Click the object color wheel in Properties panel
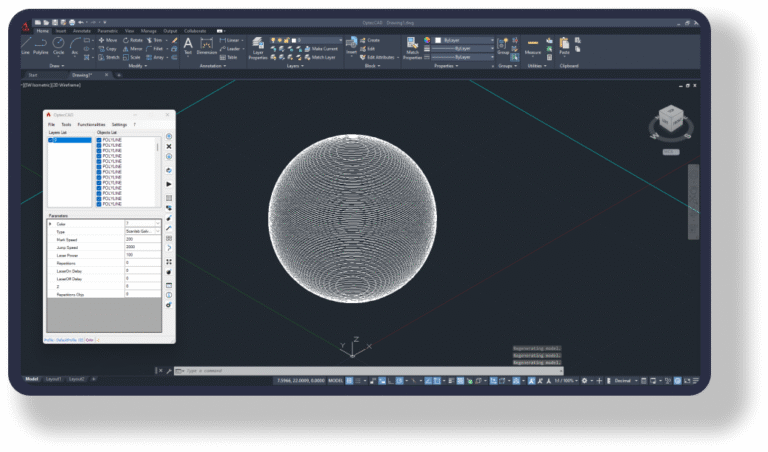Image resolution: width=768 pixels, height=452 pixels. point(427,40)
